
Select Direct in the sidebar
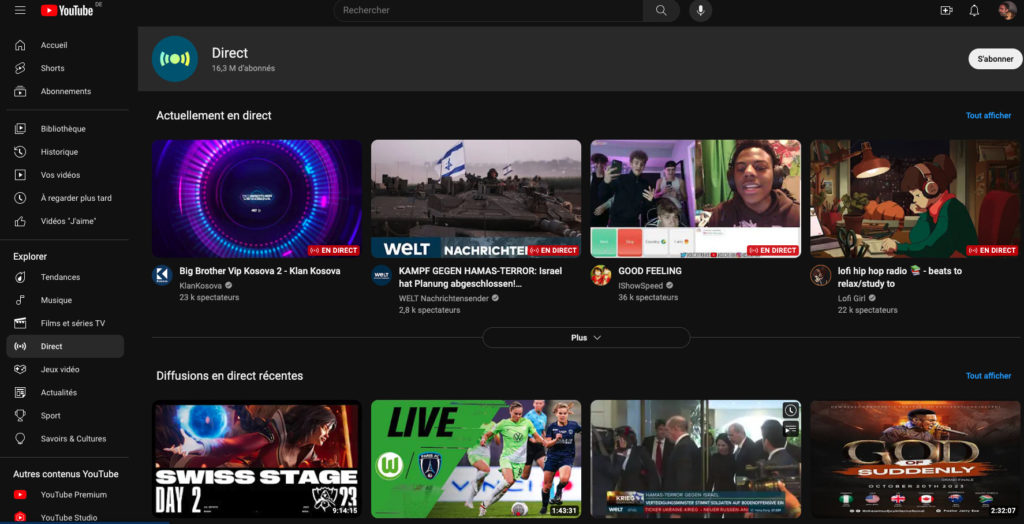coord(65,346)
